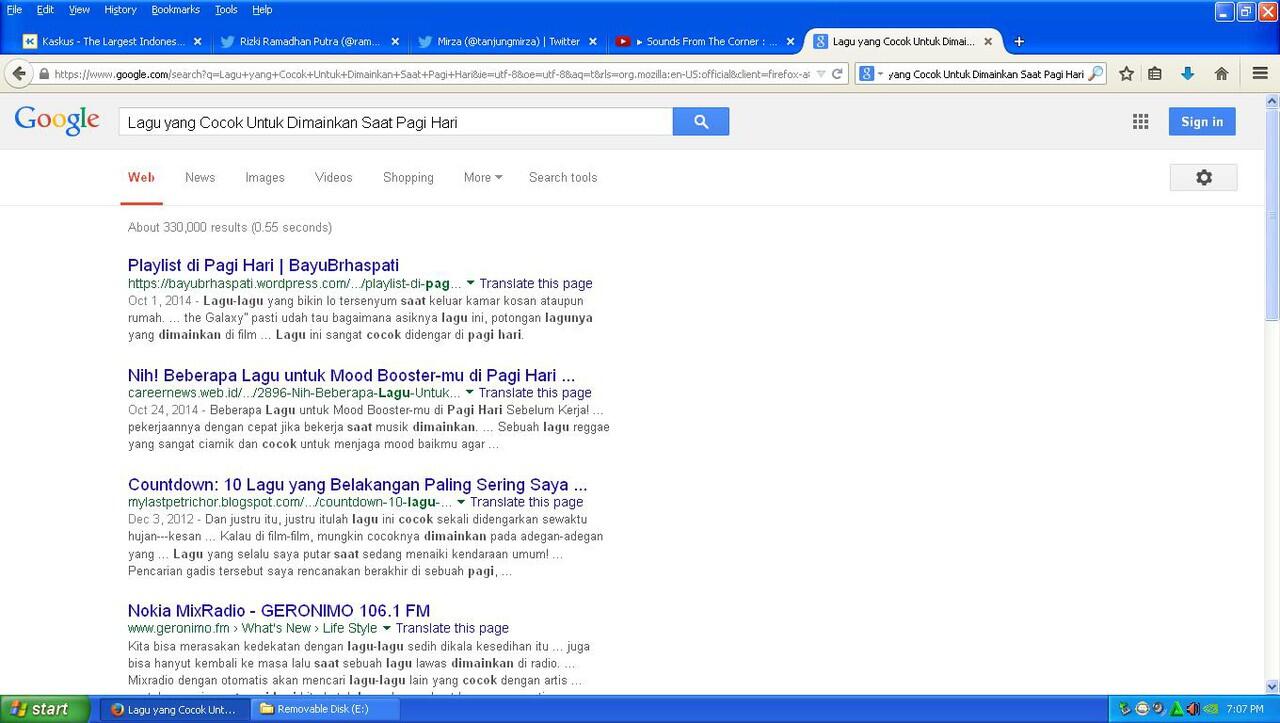This screenshot has width=1280, height=723.
Task: Click the padlock site identity icon
Action: (44, 74)
